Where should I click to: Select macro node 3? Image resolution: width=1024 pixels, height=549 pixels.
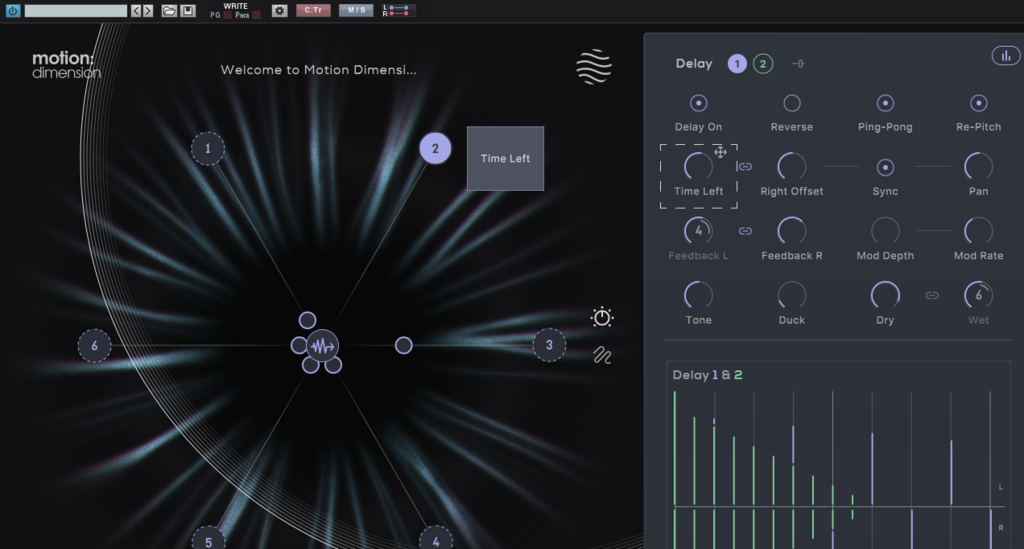(549, 345)
